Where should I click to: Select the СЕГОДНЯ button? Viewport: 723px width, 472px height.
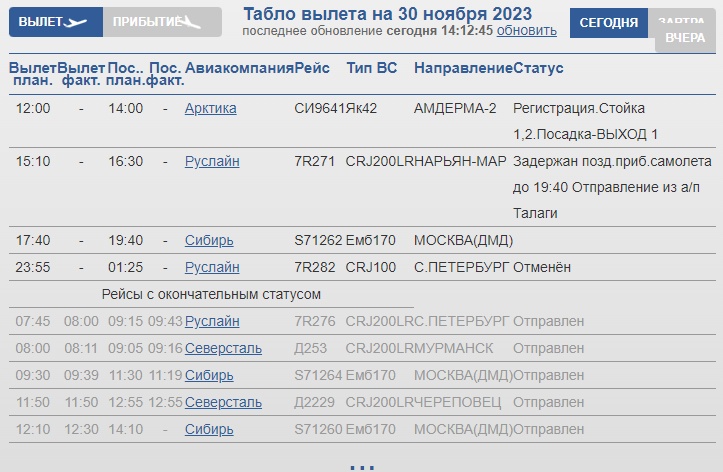[609, 23]
